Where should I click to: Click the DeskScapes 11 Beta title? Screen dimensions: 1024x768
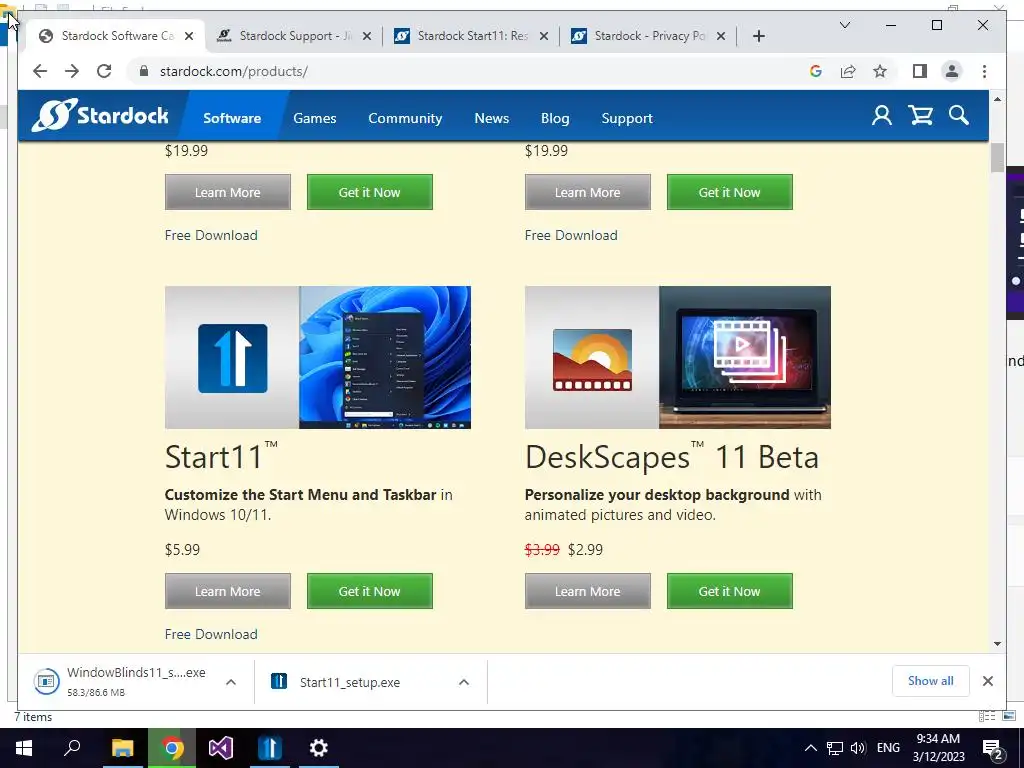671,456
